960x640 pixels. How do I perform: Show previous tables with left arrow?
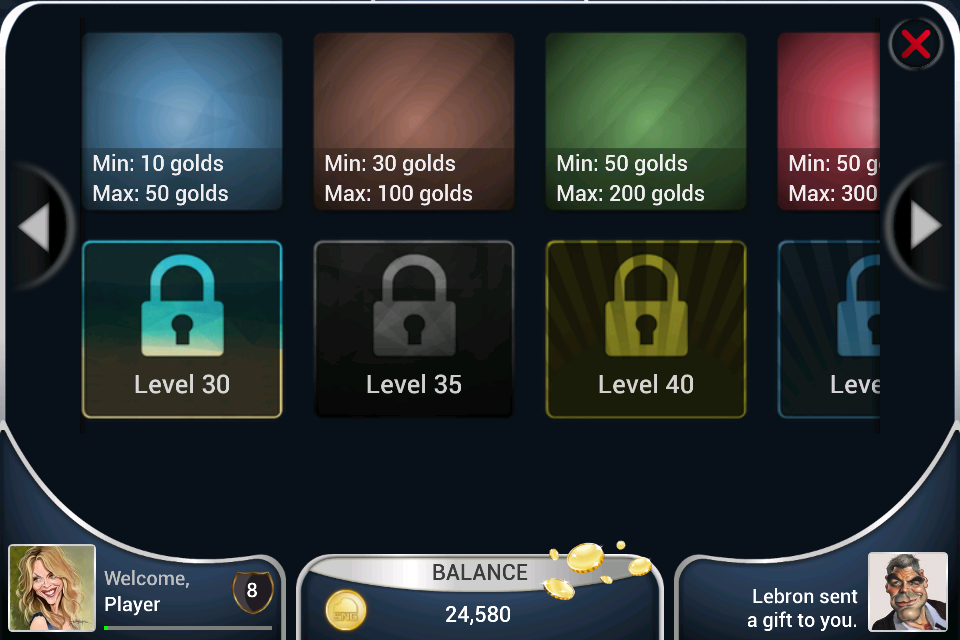(35, 227)
